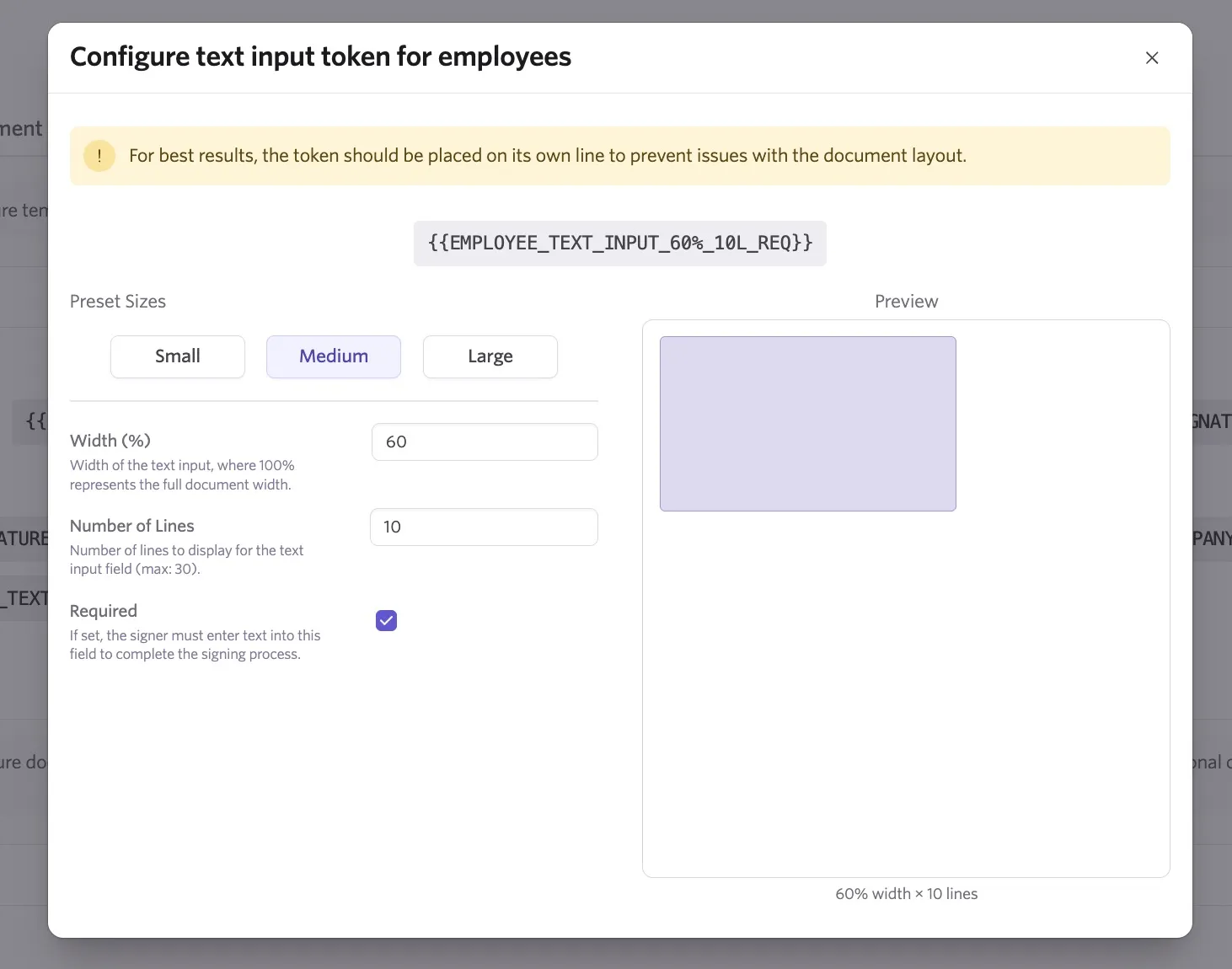The width and height of the screenshot is (1232, 969).
Task: Click the 'max: 30' lines description
Action: click(x=187, y=559)
